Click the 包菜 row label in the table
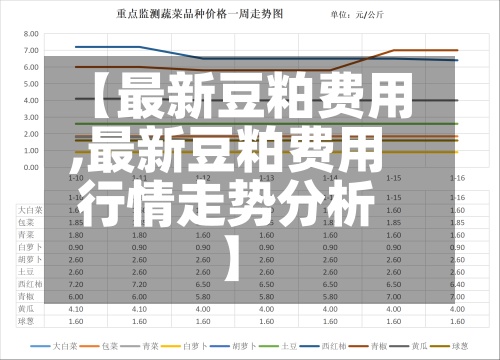 click(26, 222)
